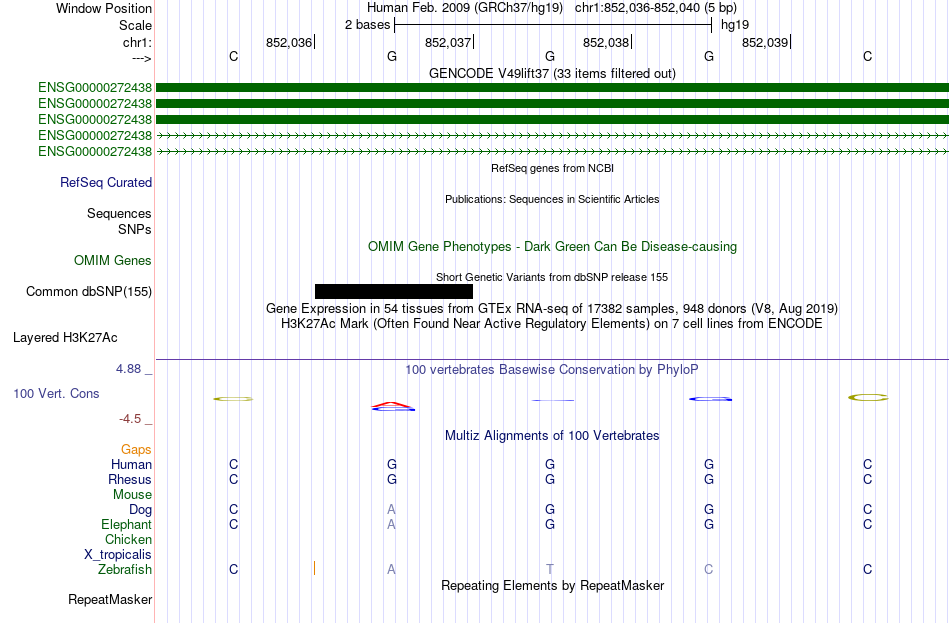Viewport: 950px width, 623px height.
Task: Click the -4.5 PhyloP lower limit value
Action: coord(130,419)
